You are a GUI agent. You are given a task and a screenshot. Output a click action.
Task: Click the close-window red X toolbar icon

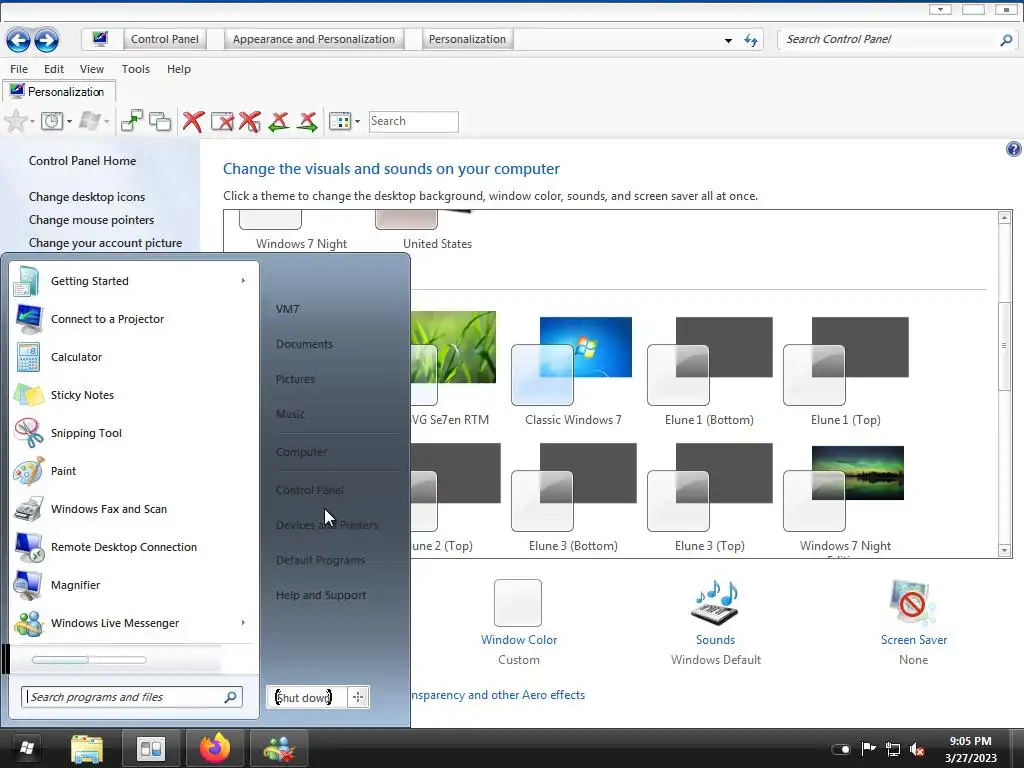point(222,121)
